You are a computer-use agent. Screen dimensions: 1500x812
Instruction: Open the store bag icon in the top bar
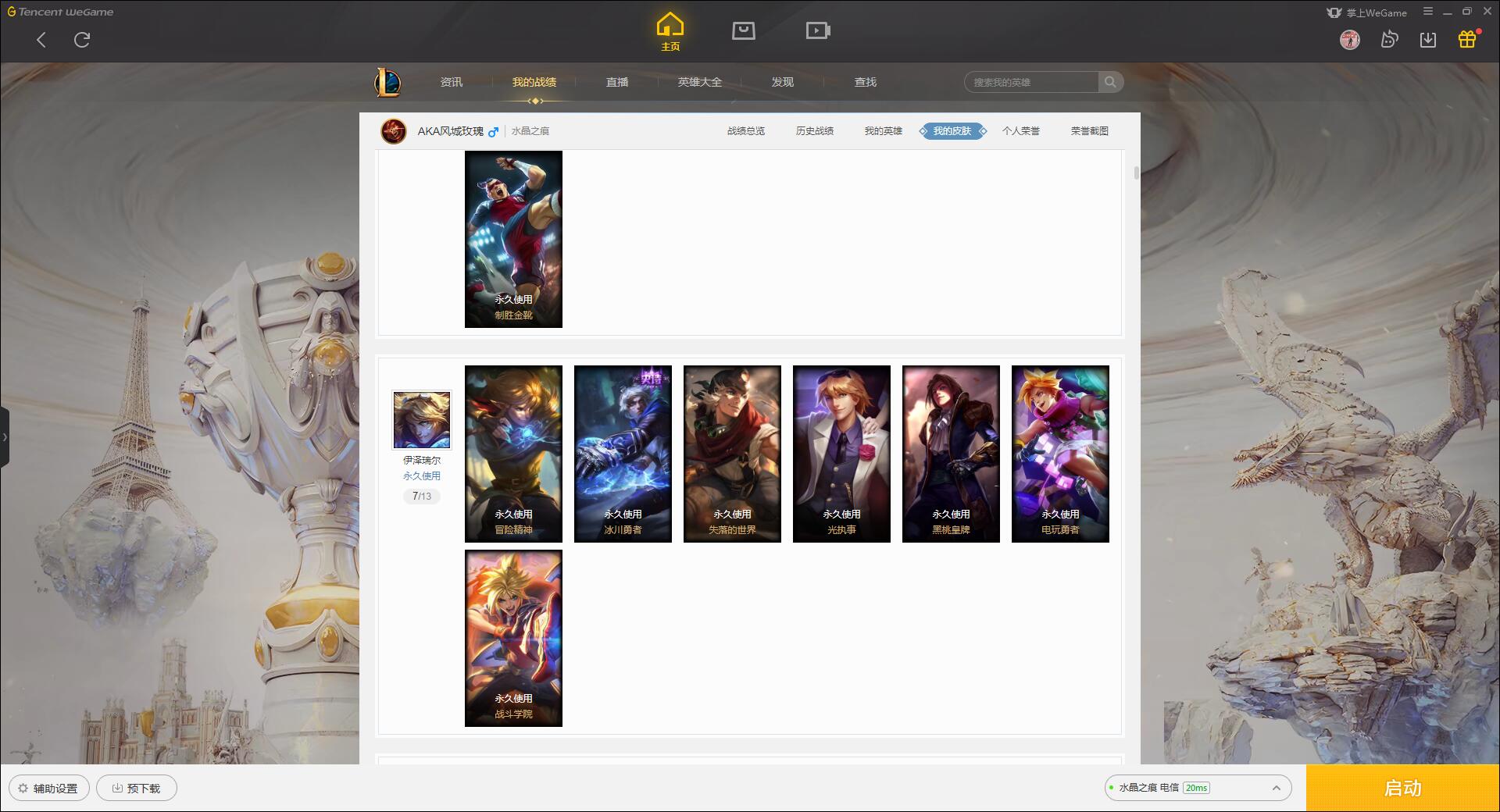pyautogui.click(x=744, y=30)
